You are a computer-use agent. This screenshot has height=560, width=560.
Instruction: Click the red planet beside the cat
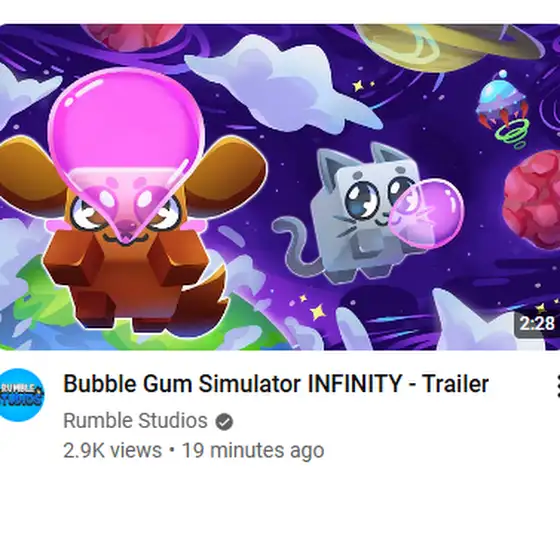tap(532, 200)
